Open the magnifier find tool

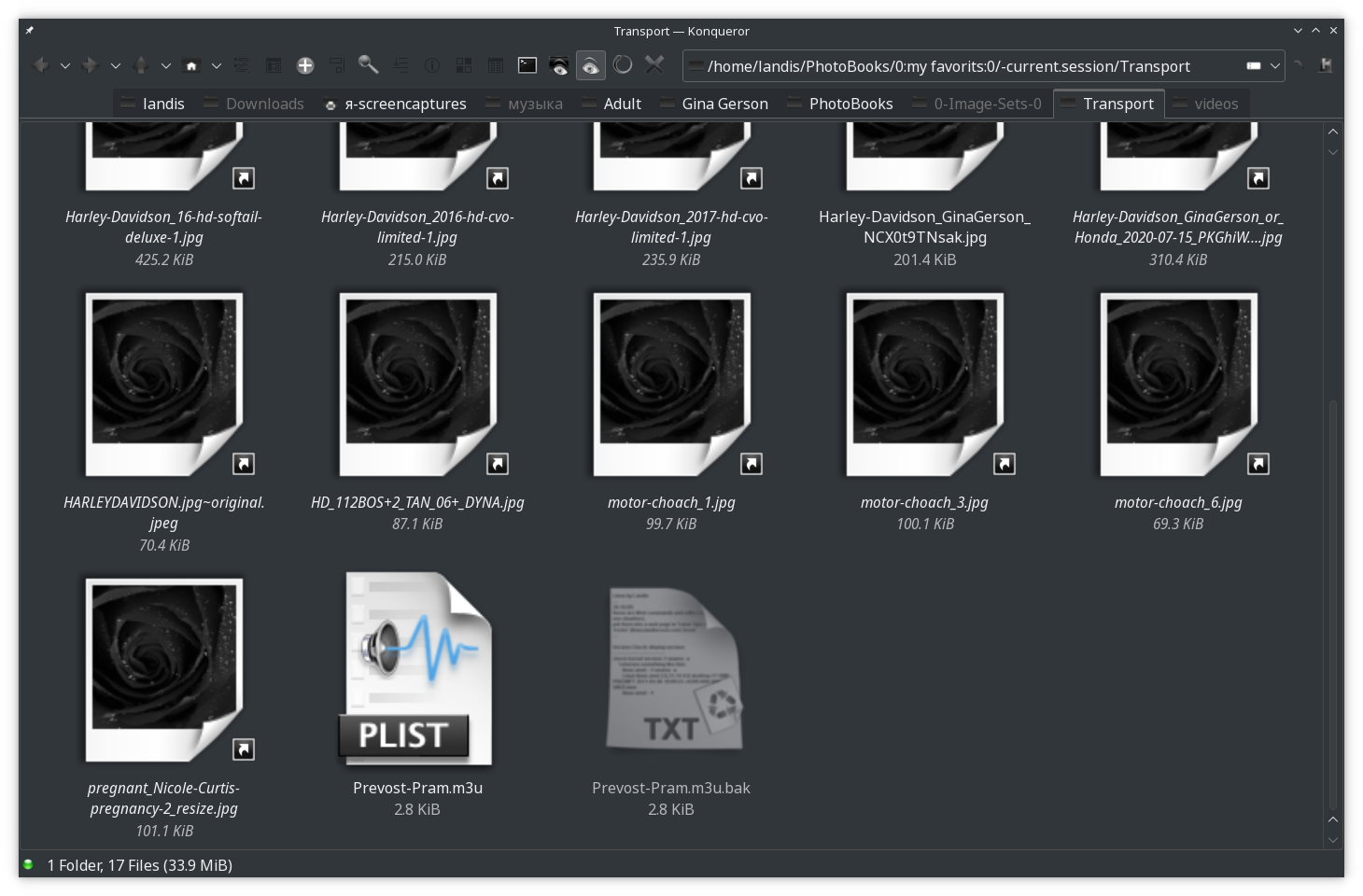(x=369, y=65)
